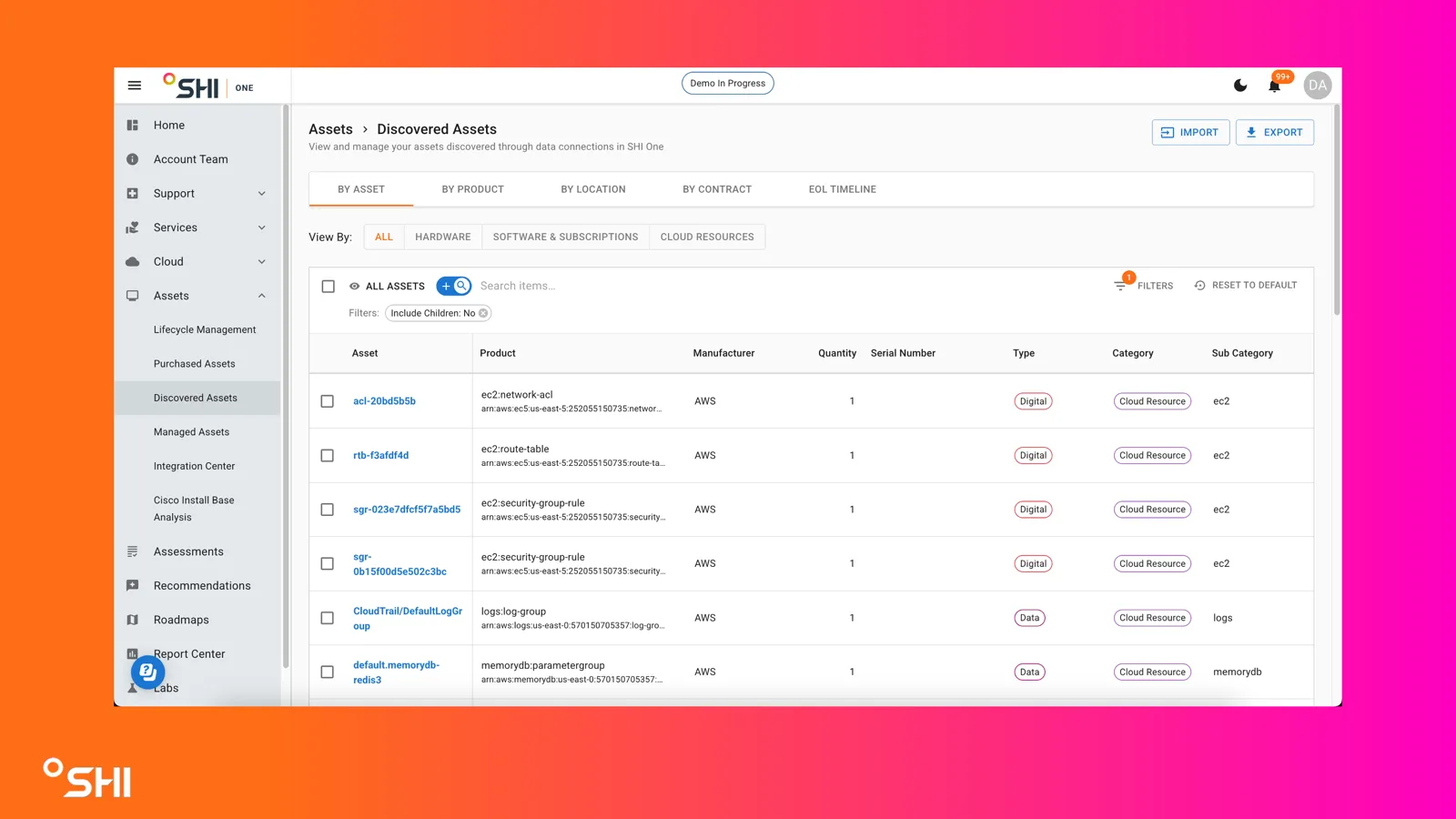Image resolution: width=1456 pixels, height=819 pixels.
Task: View by HARDWARE
Action: tap(443, 237)
